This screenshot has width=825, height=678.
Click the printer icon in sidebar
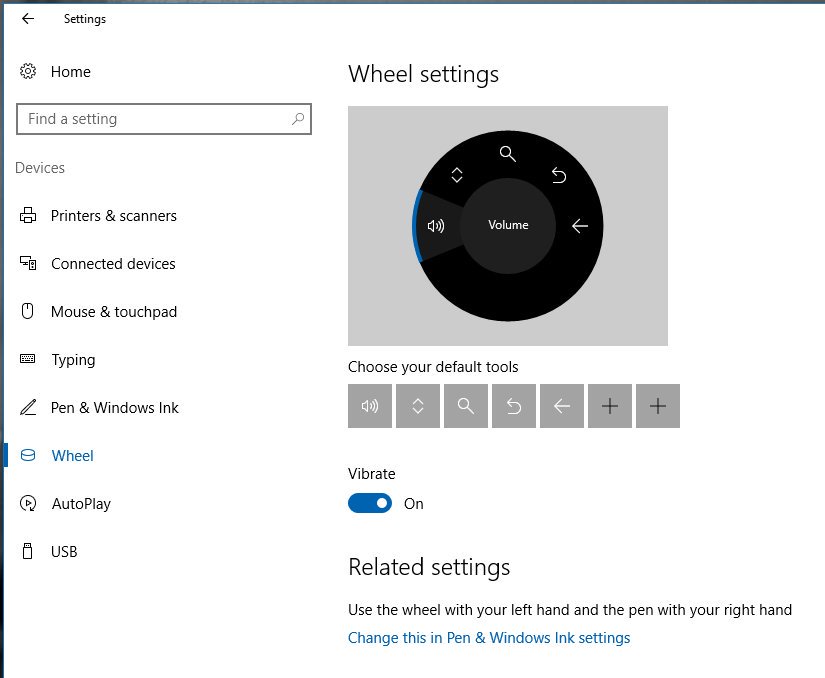[x=28, y=215]
